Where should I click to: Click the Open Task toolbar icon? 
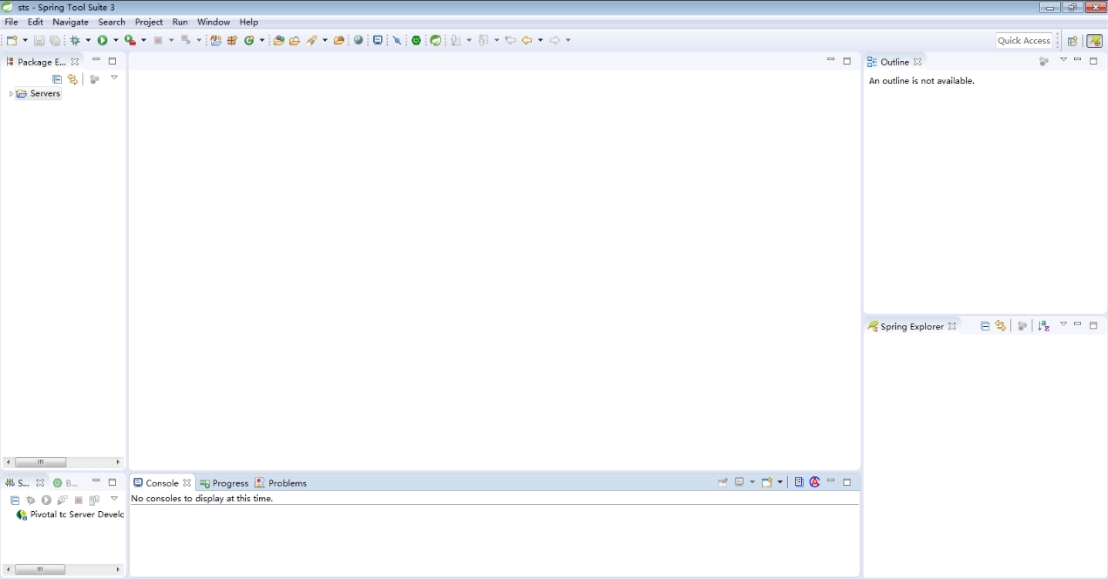[295, 40]
